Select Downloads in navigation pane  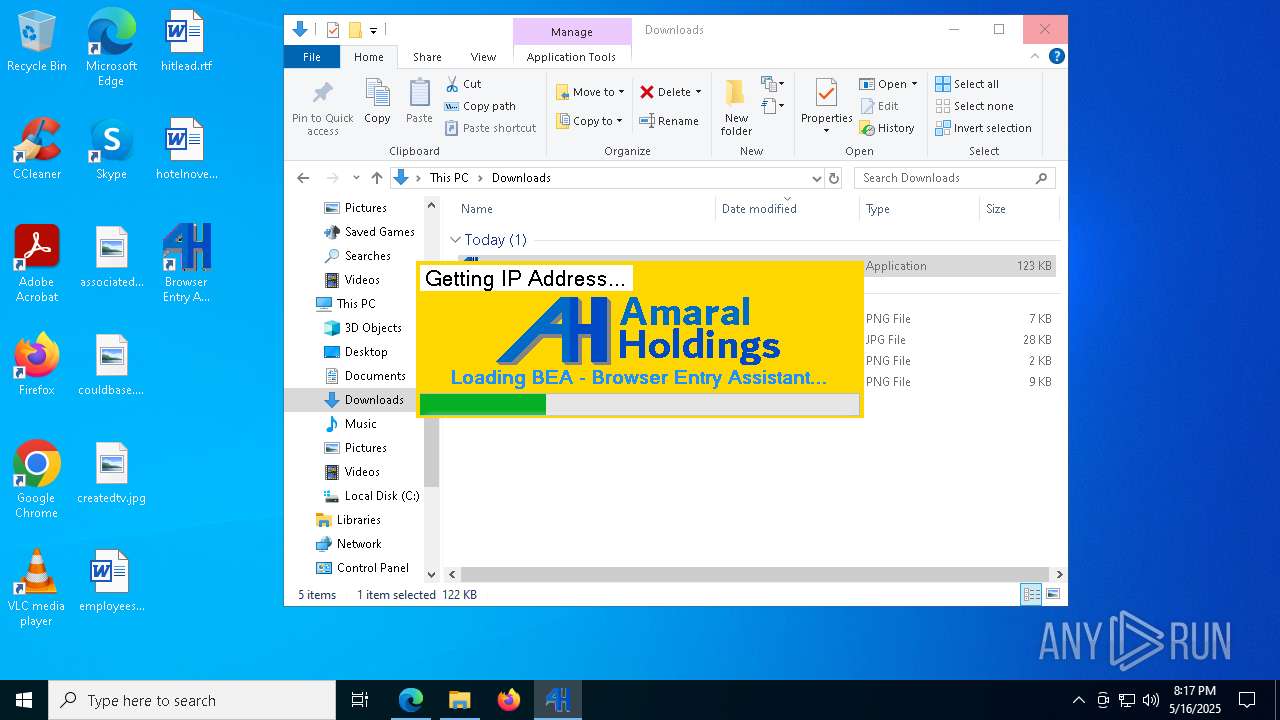pyautogui.click(x=363, y=400)
